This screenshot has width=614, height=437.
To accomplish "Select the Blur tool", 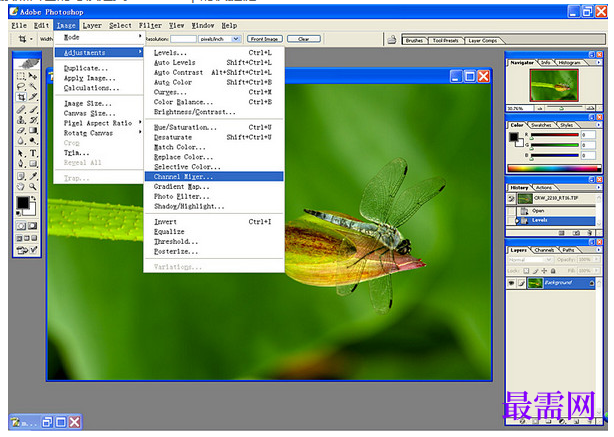I will (21, 141).
